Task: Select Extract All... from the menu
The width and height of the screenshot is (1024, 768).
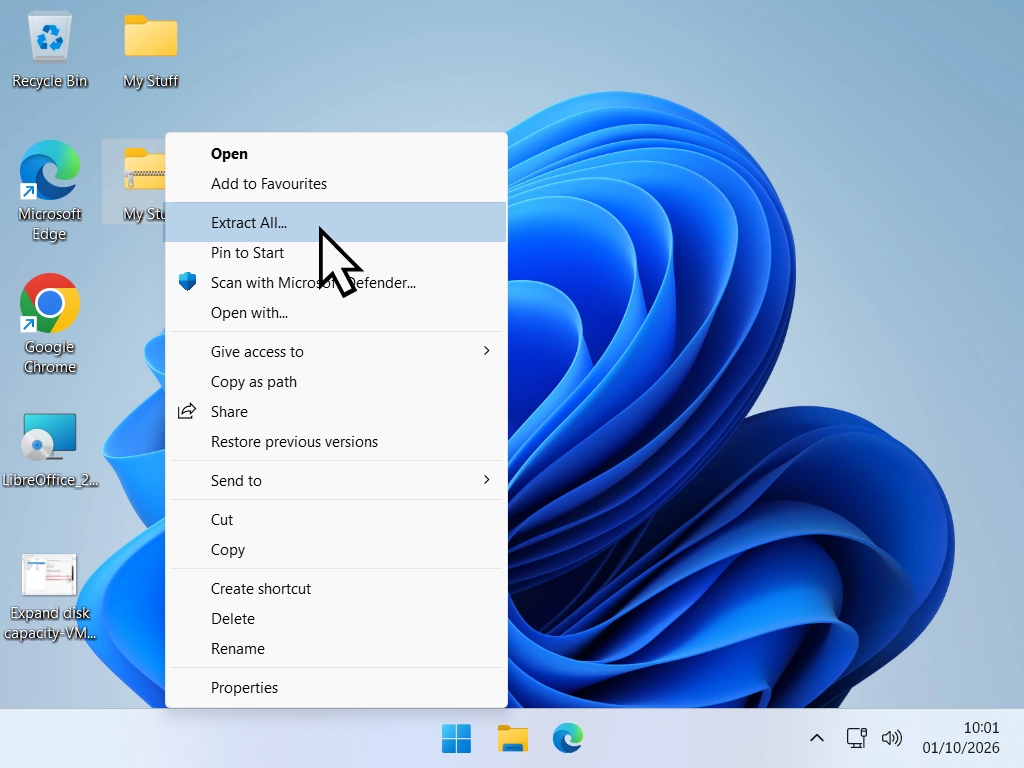Action: pos(336,223)
